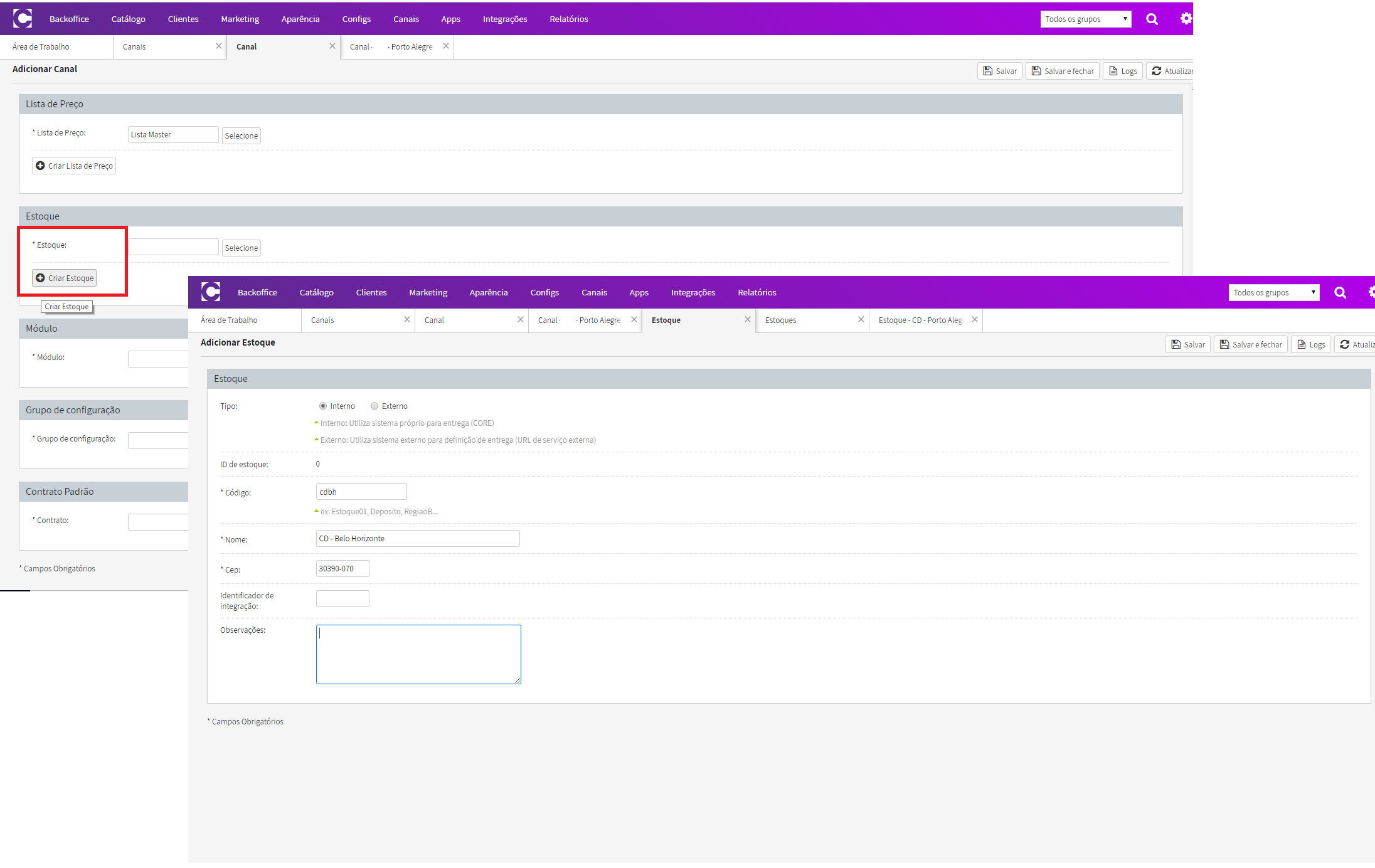Open Backoffice menu in front window
The width and height of the screenshot is (1375, 868).
click(x=257, y=292)
